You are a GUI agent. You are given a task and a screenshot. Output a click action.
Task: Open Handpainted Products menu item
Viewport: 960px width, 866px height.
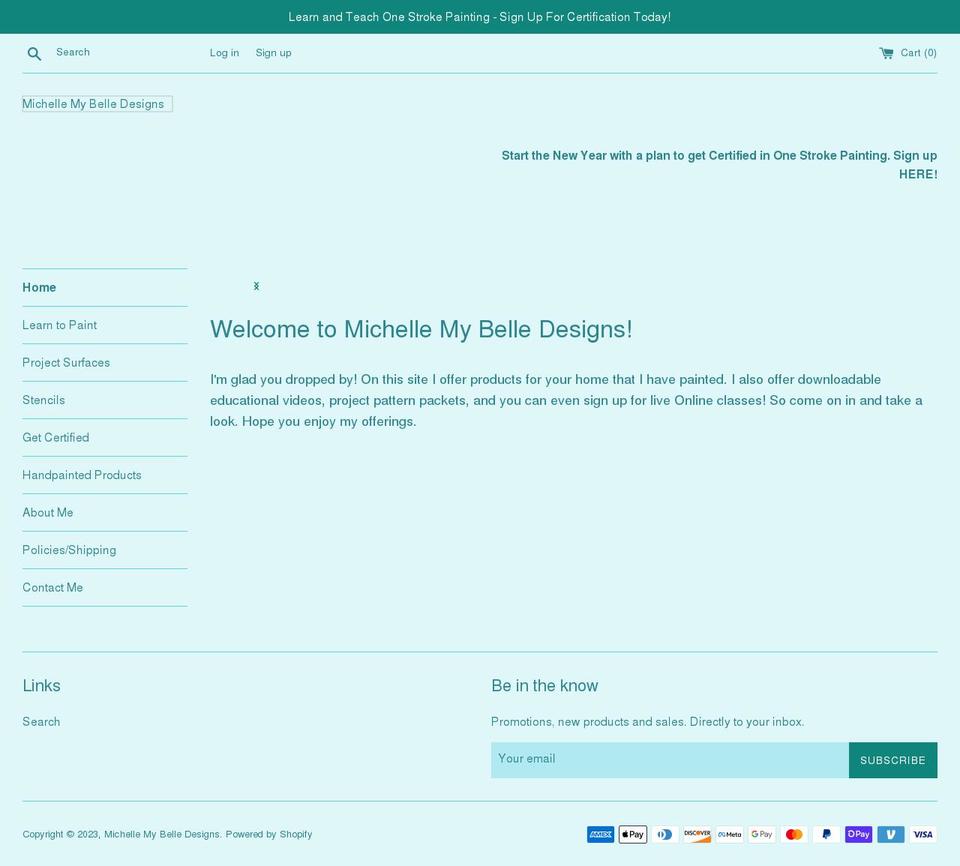(105, 475)
